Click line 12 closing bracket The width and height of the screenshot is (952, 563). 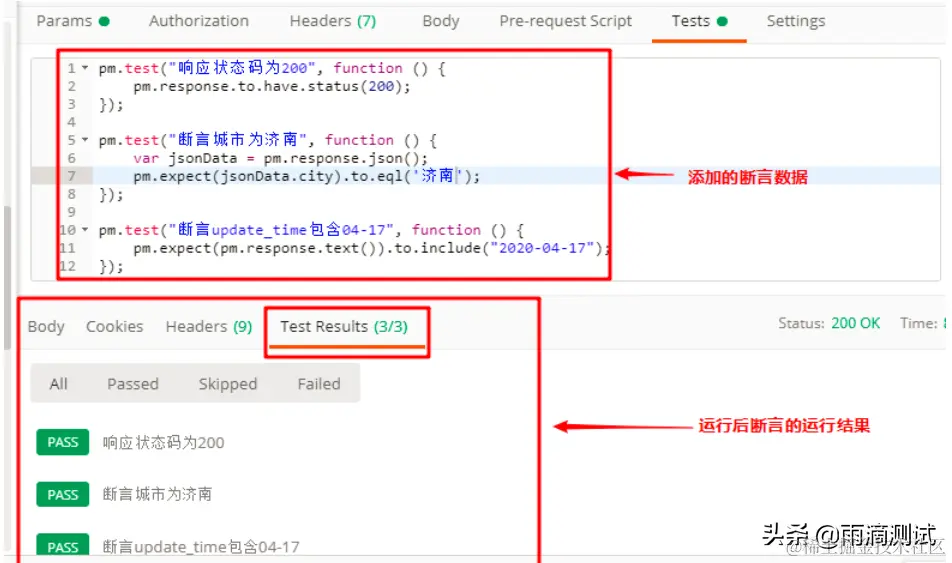[111, 266]
